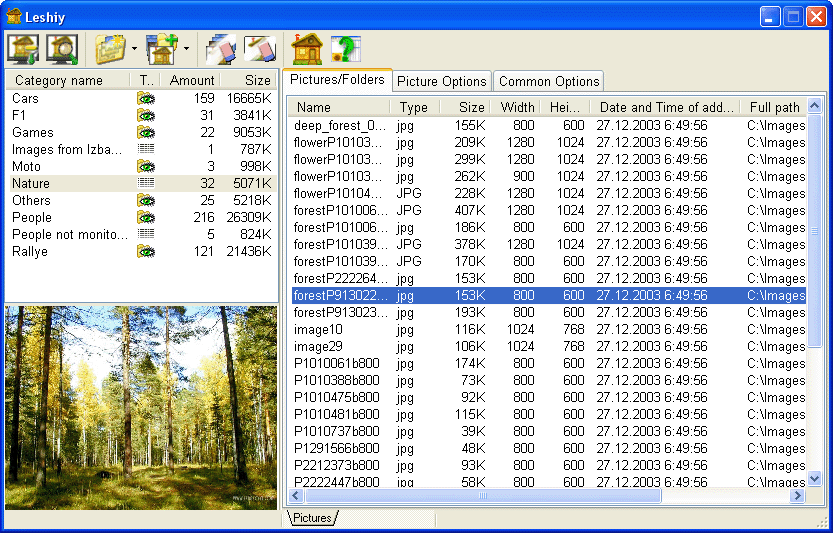Click the eye type icon of Others category
This screenshot has width=833, height=533.
pyautogui.click(x=146, y=200)
